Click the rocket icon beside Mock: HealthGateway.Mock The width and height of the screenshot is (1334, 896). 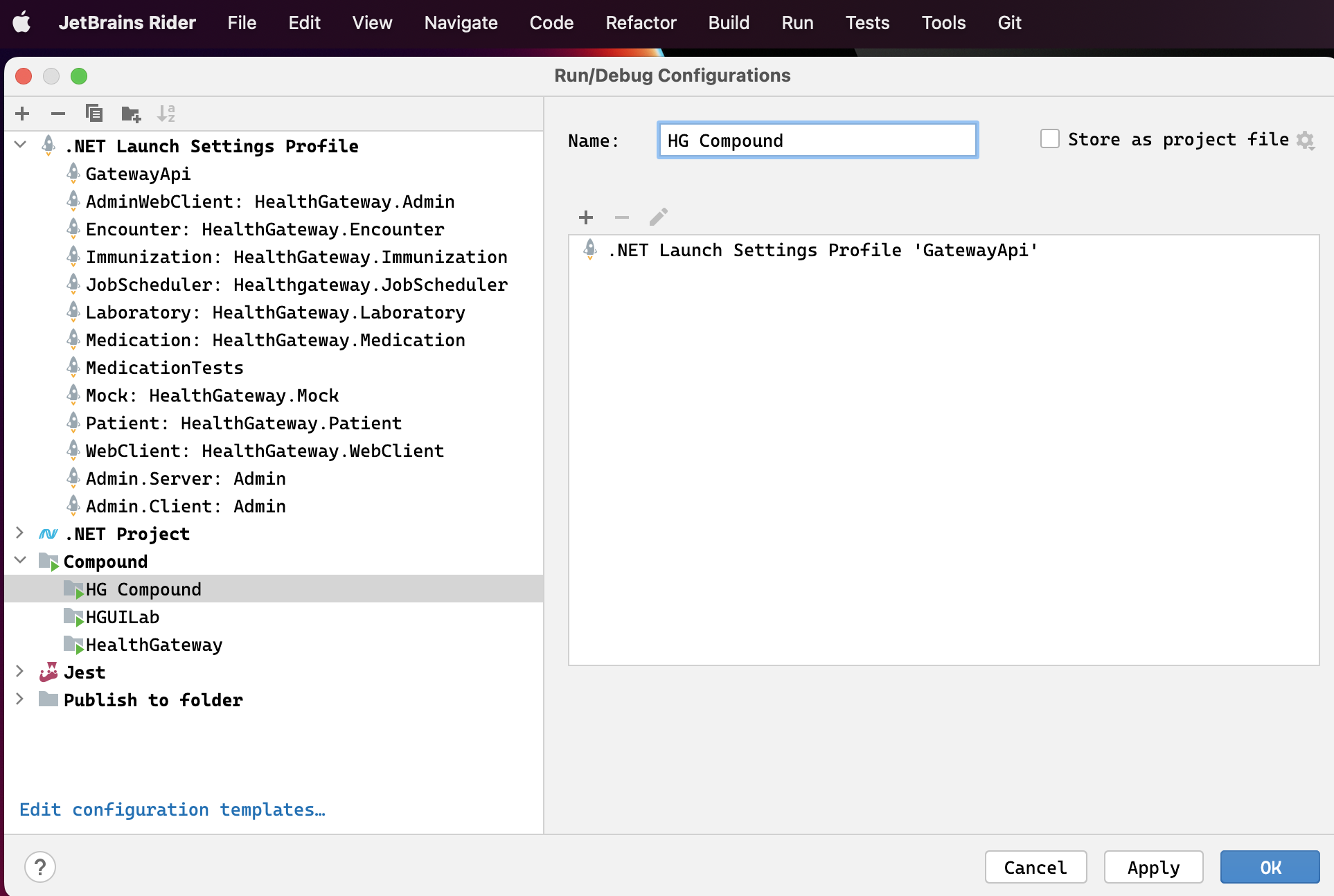(x=73, y=395)
